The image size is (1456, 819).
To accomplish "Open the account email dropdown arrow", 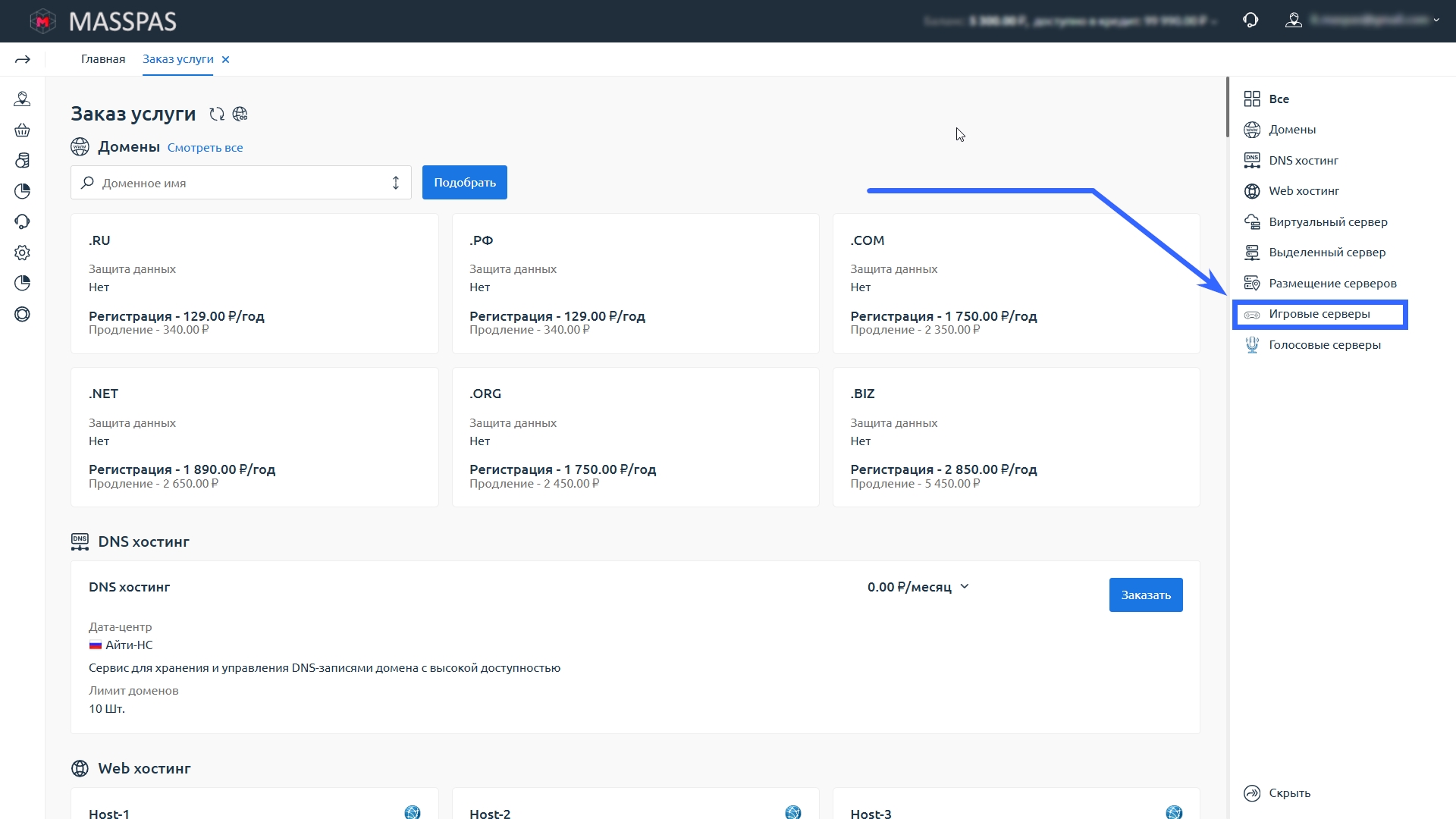I will click(1436, 20).
